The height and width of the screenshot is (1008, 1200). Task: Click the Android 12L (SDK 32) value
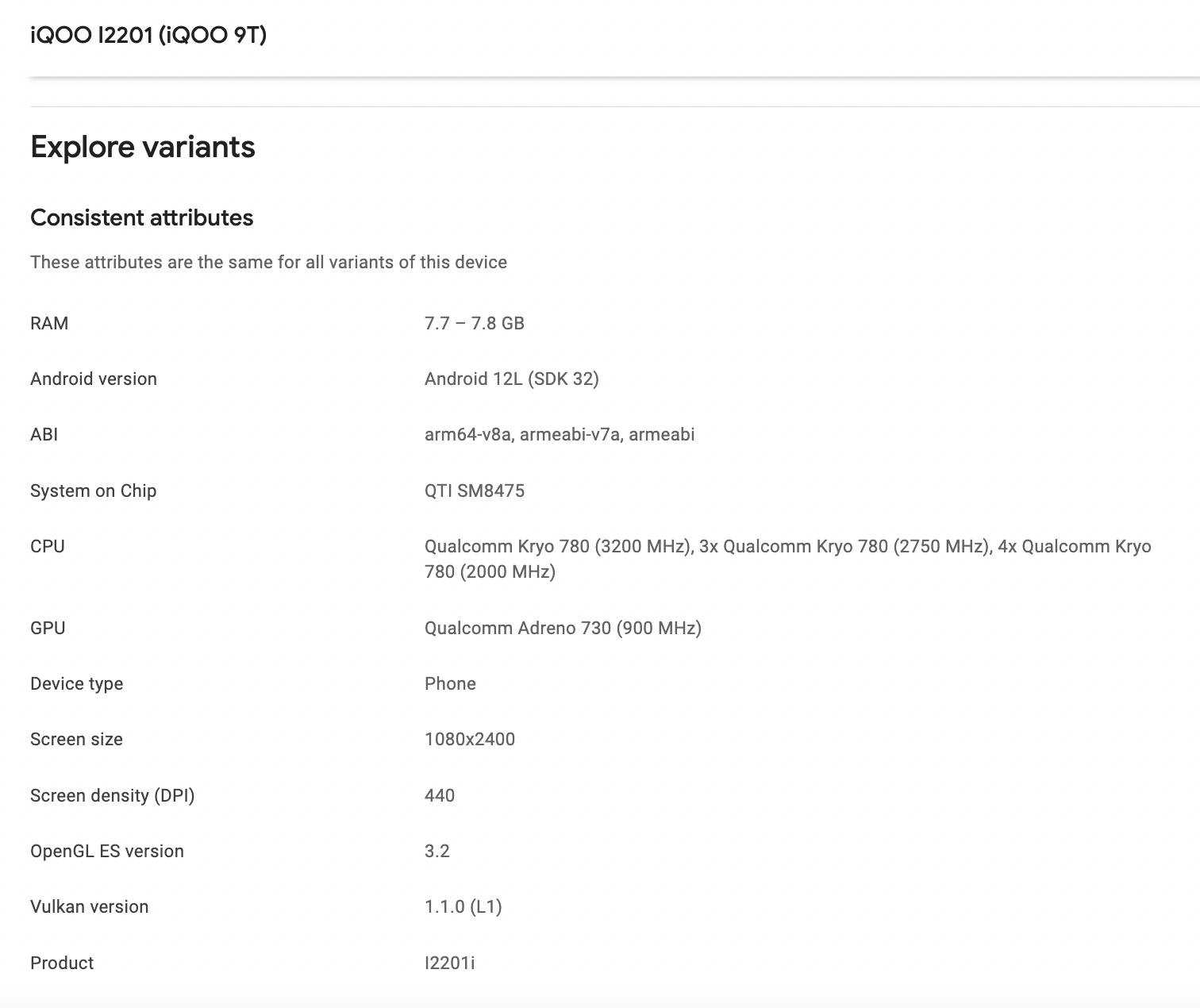pyautogui.click(x=511, y=379)
